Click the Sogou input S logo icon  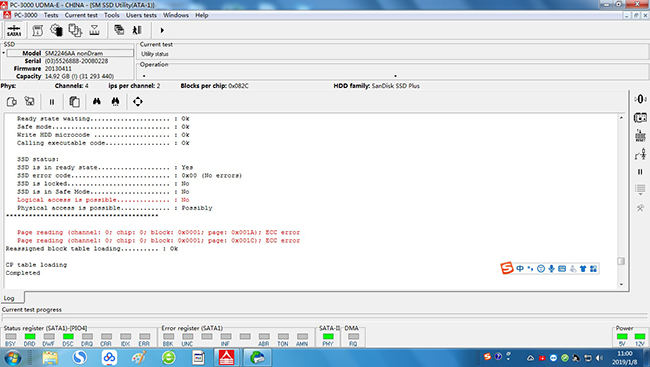click(507, 268)
